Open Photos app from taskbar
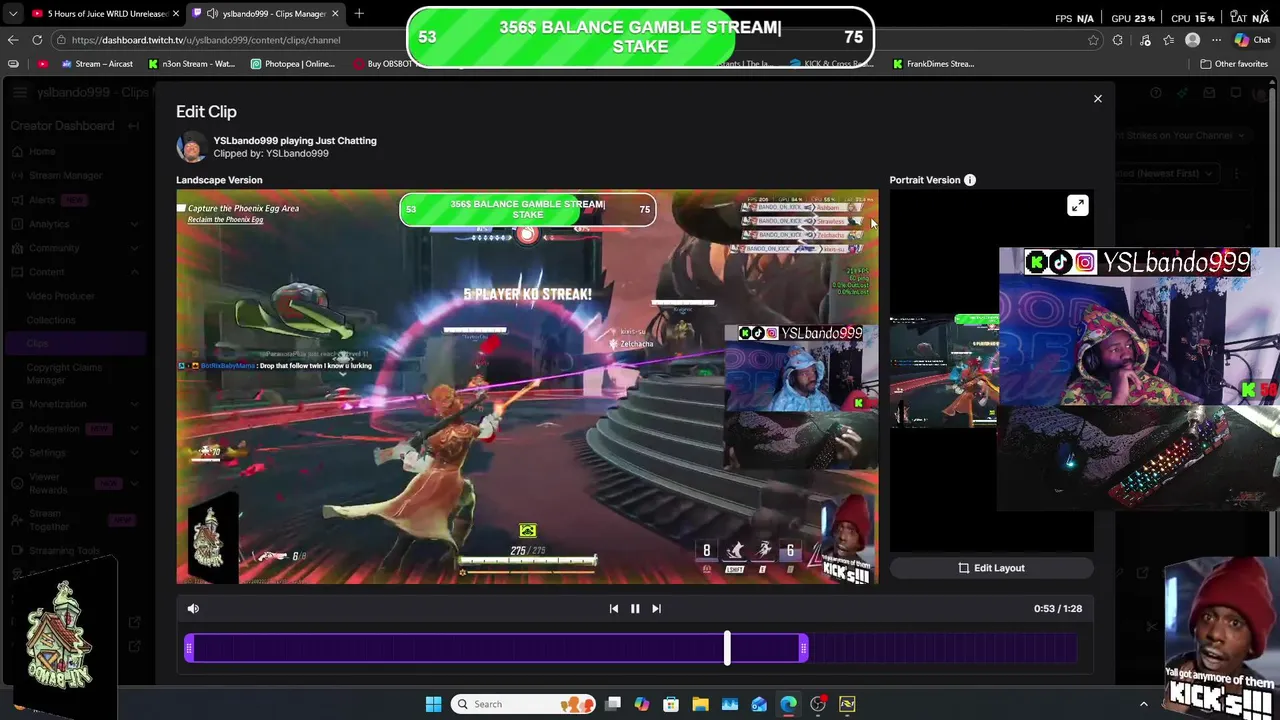Image resolution: width=1280 pixels, height=720 pixels. [730, 704]
